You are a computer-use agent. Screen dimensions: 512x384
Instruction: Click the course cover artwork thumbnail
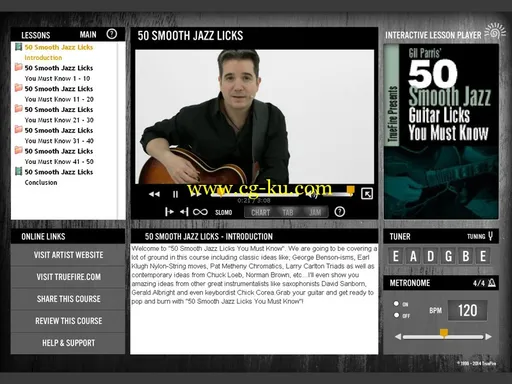(x=441, y=131)
